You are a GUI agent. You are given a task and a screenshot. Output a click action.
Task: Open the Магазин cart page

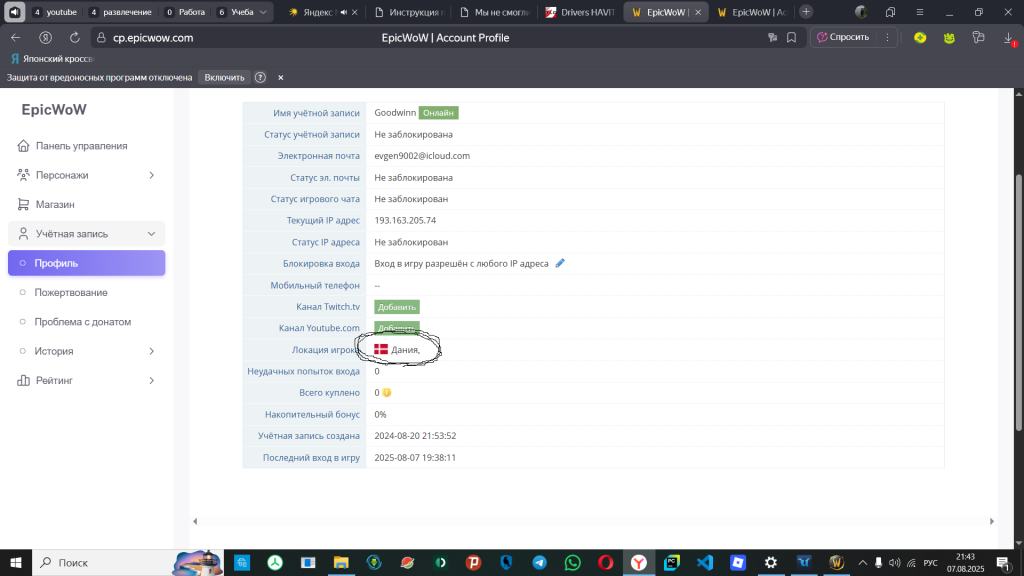point(55,204)
